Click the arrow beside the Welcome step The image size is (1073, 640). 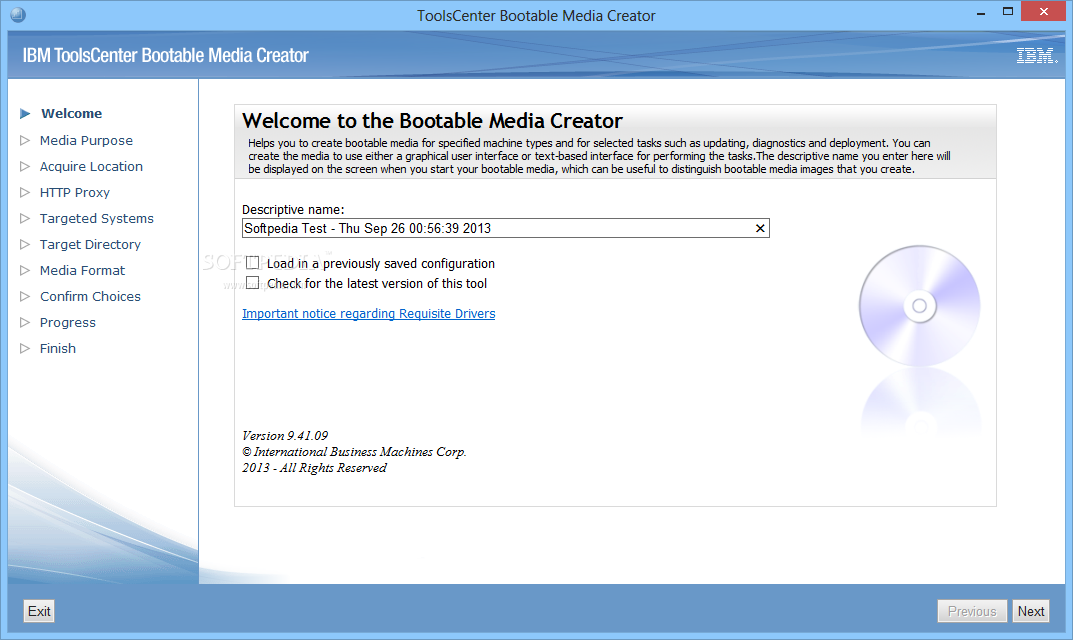[25, 114]
